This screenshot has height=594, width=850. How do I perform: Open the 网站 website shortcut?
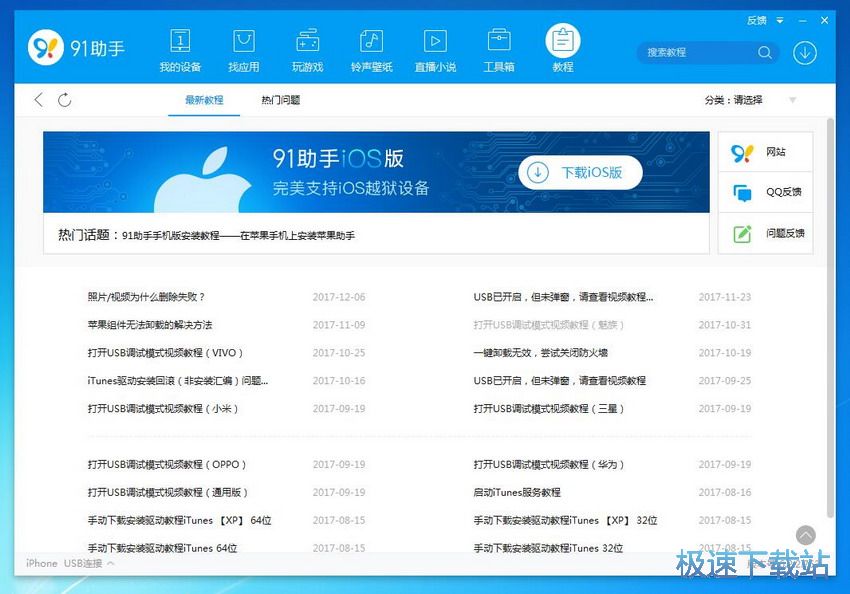pyautogui.click(x=765, y=152)
